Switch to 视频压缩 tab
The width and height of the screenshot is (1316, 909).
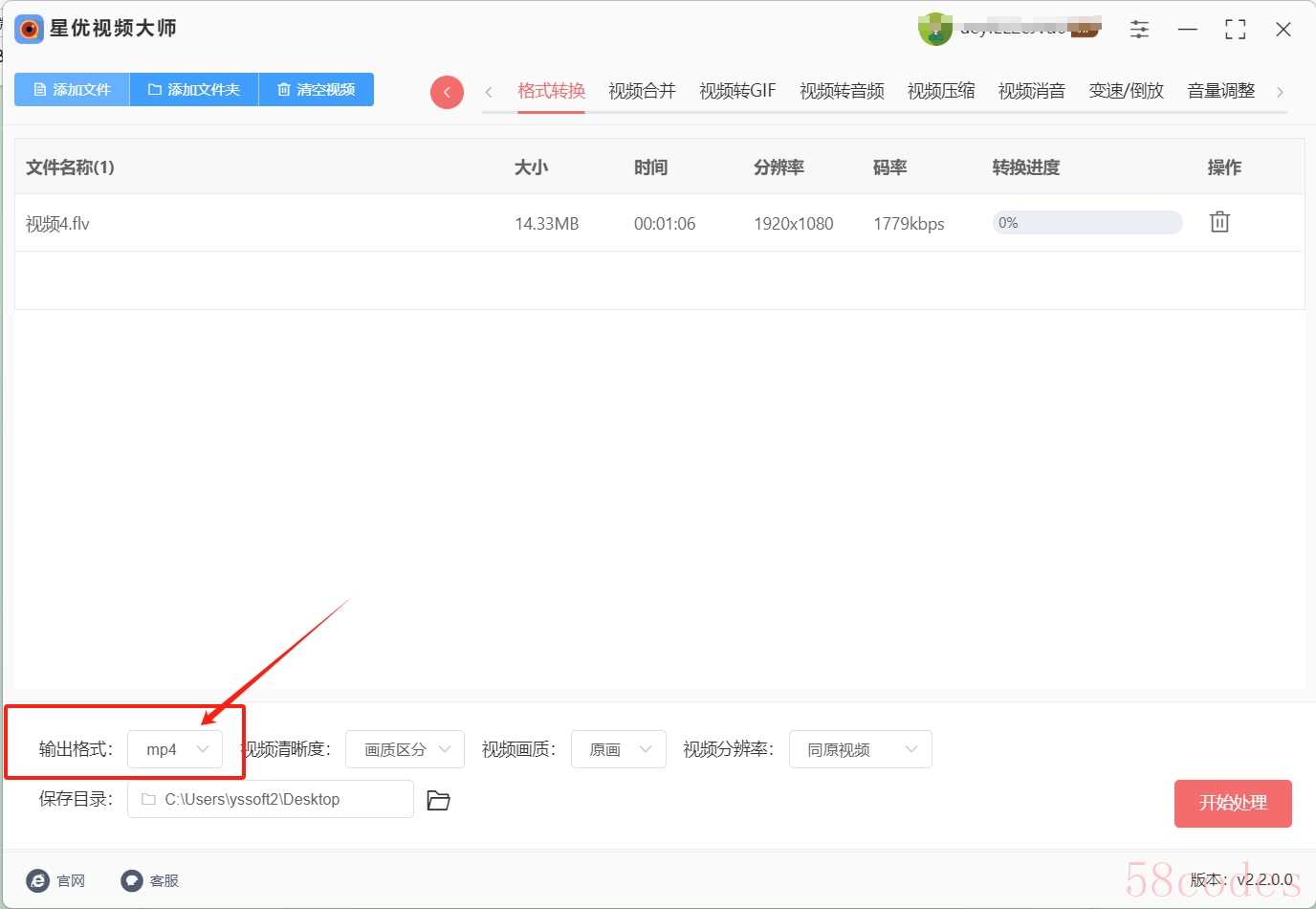click(x=941, y=91)
